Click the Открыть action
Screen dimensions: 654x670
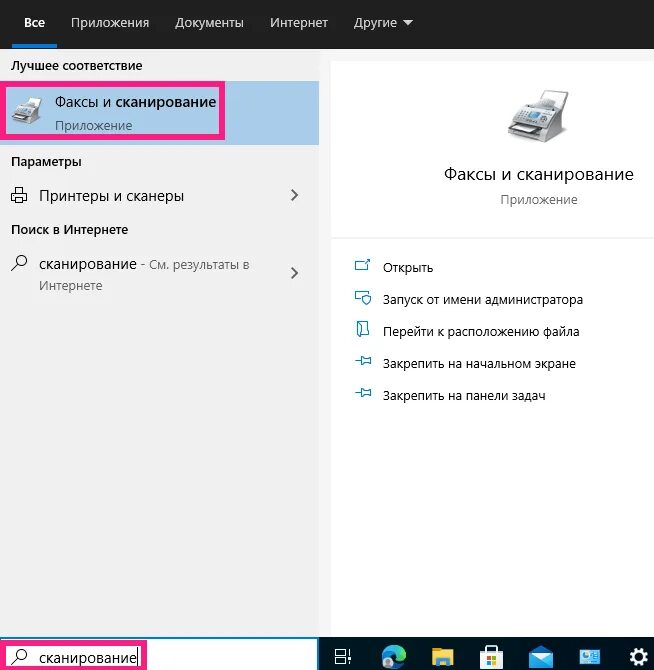pos(408,268)
